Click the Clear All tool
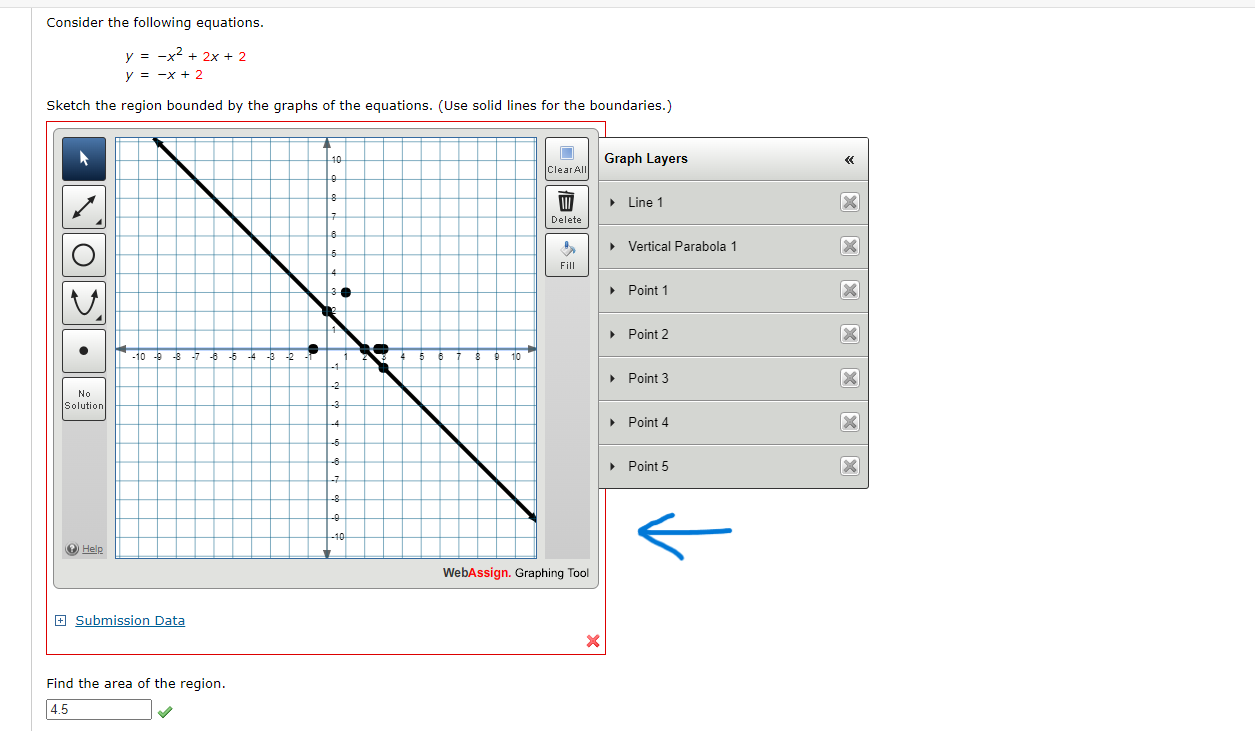The image size is (1255, 731). click(x=566, y=158)
